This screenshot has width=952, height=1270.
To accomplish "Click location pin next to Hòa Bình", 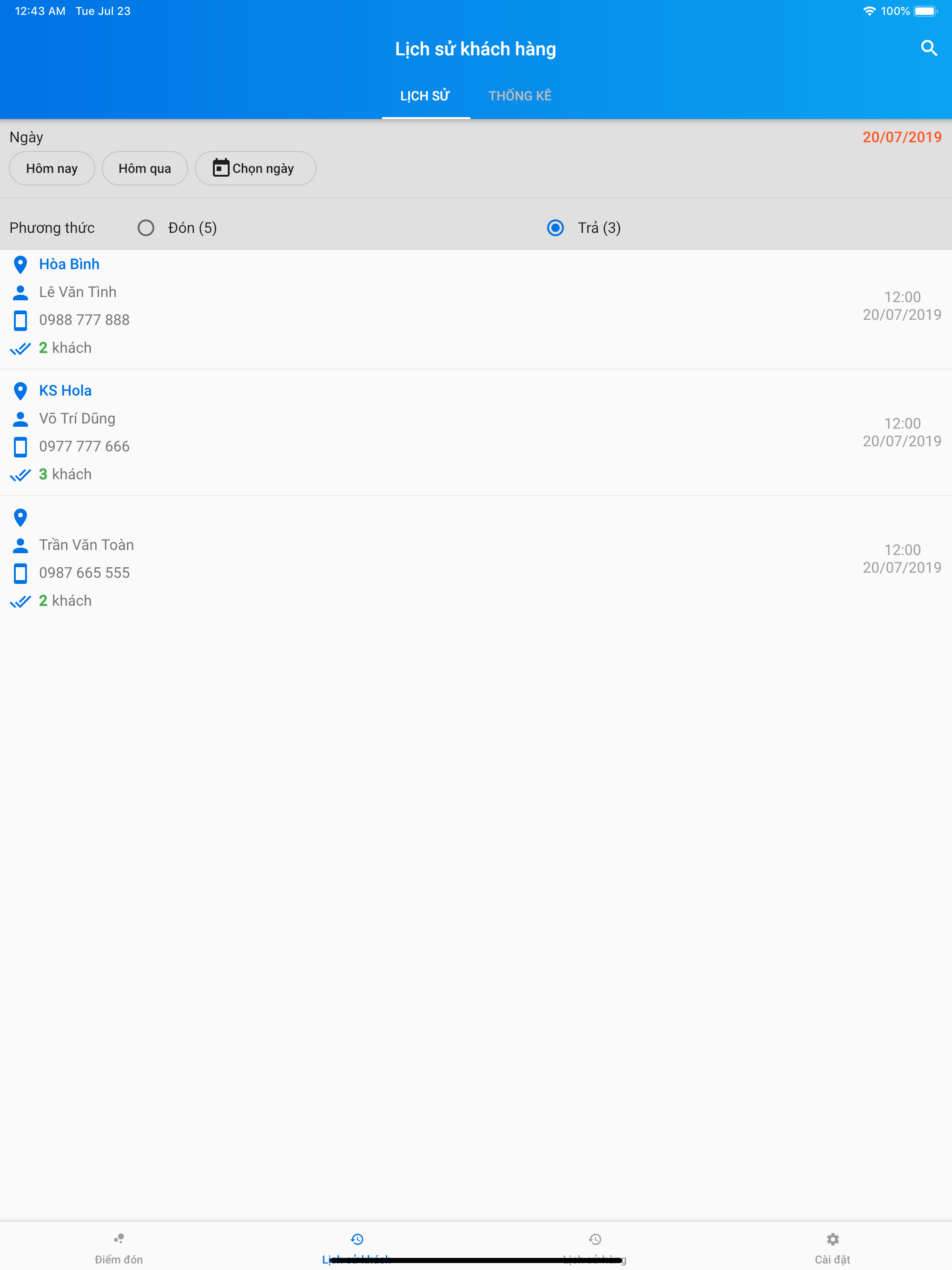I will [x=20, y=265].
